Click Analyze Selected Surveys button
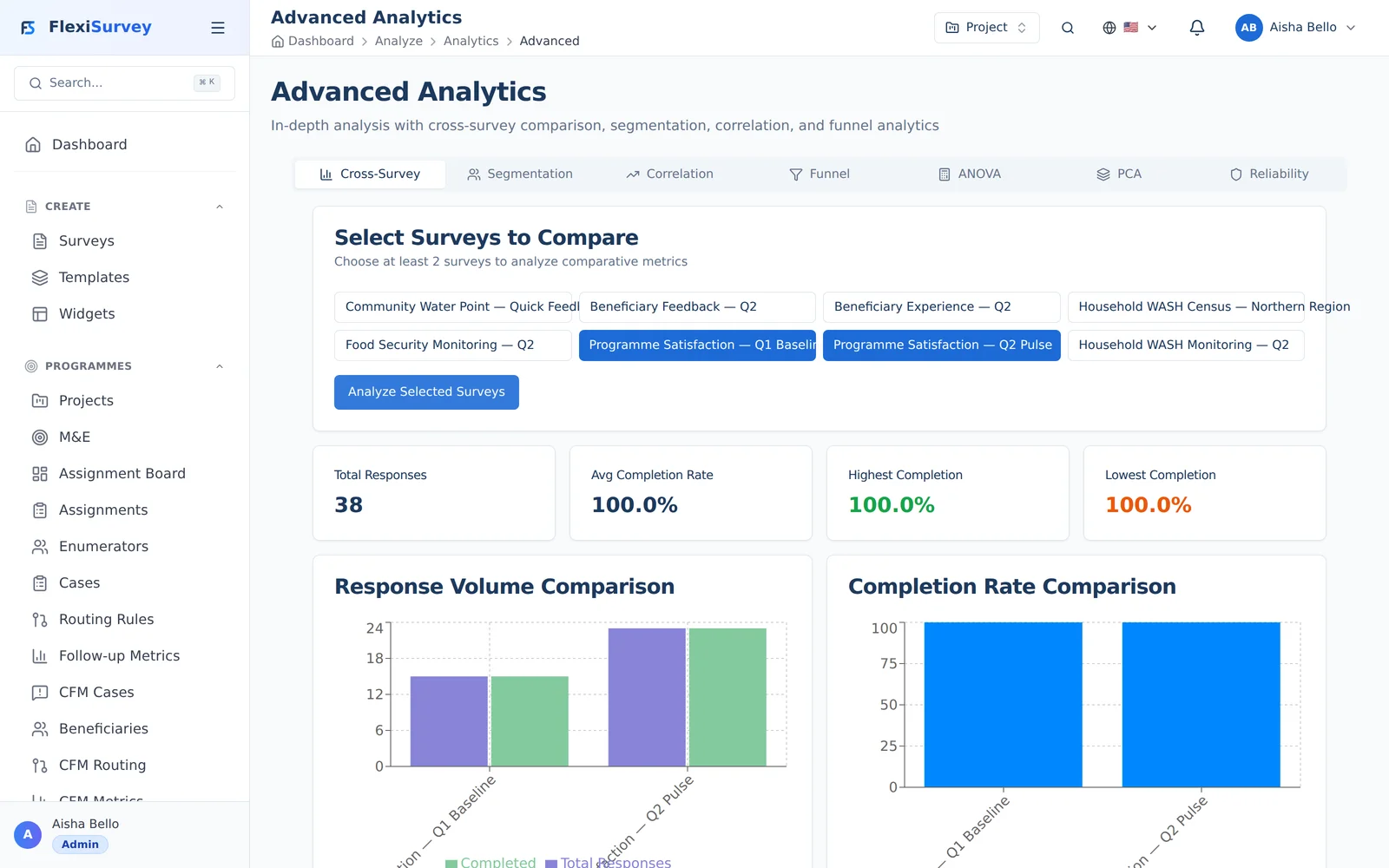The height and width of the screenshot is (868, 1389). pyautogui.click(x=426, y=392)
